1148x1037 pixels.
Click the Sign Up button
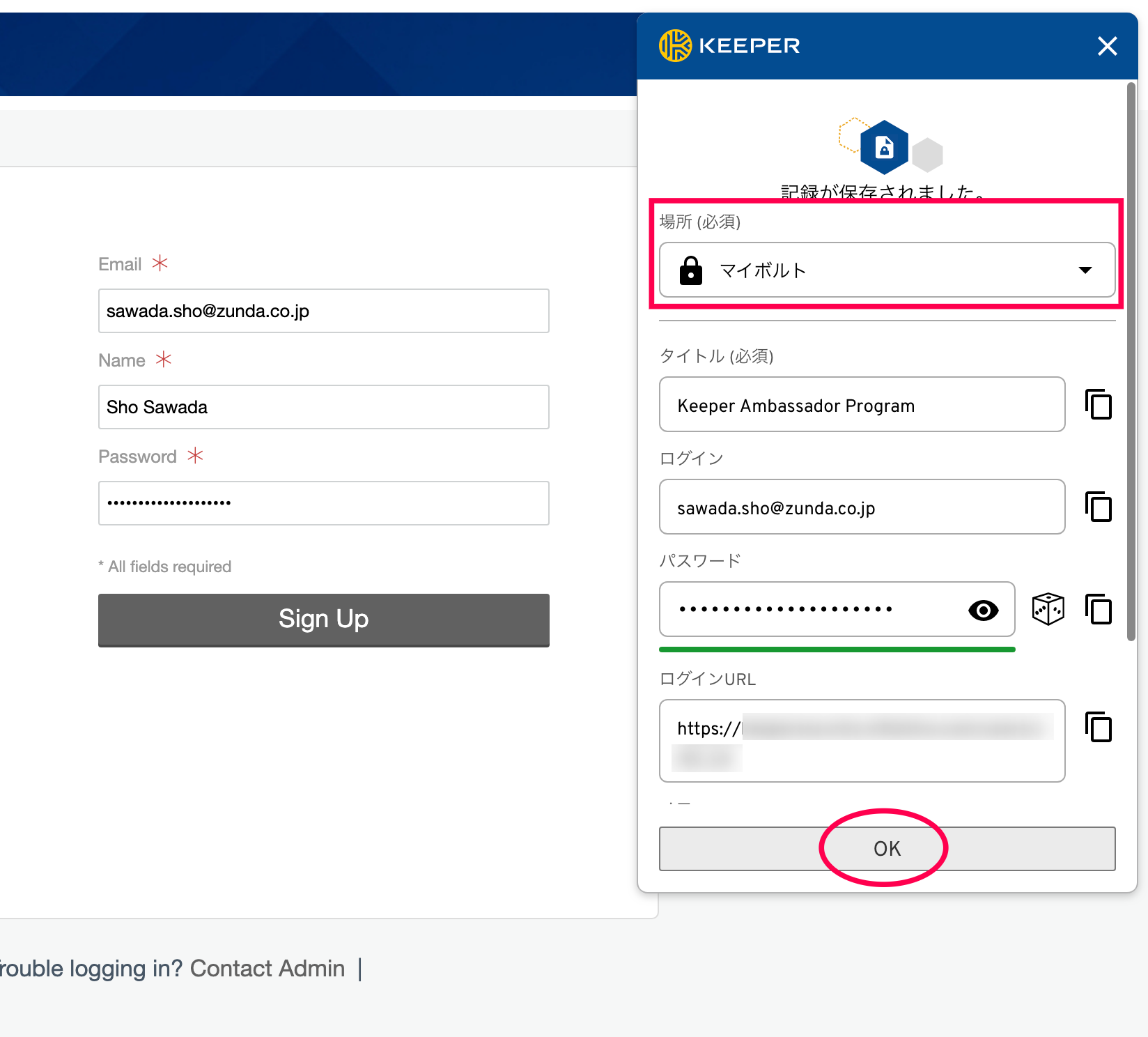(323, 620)
